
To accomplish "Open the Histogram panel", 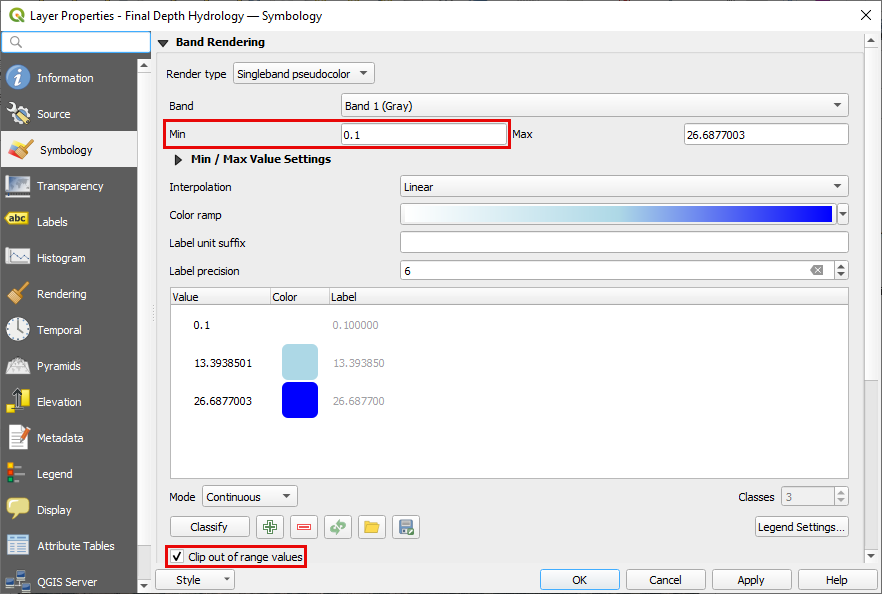I will 61,258.
